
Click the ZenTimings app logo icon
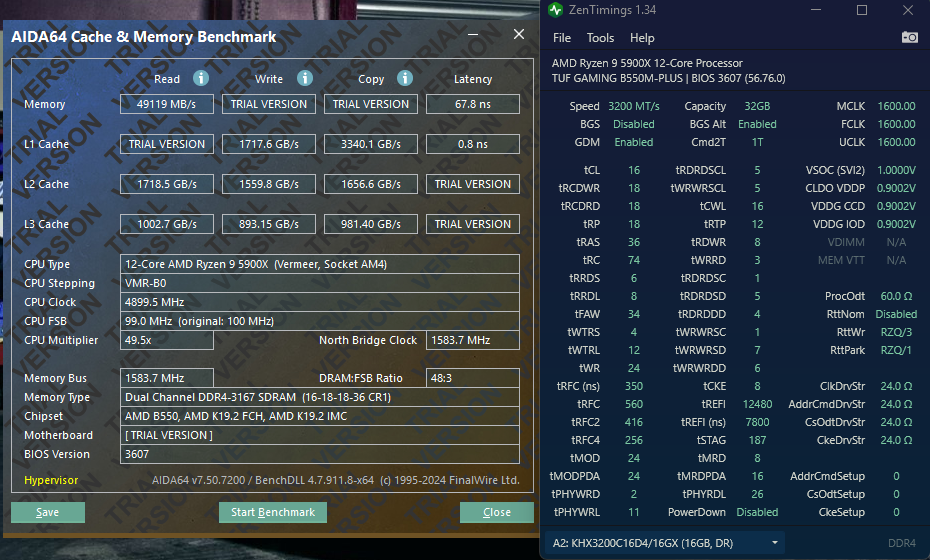[555, 9]
